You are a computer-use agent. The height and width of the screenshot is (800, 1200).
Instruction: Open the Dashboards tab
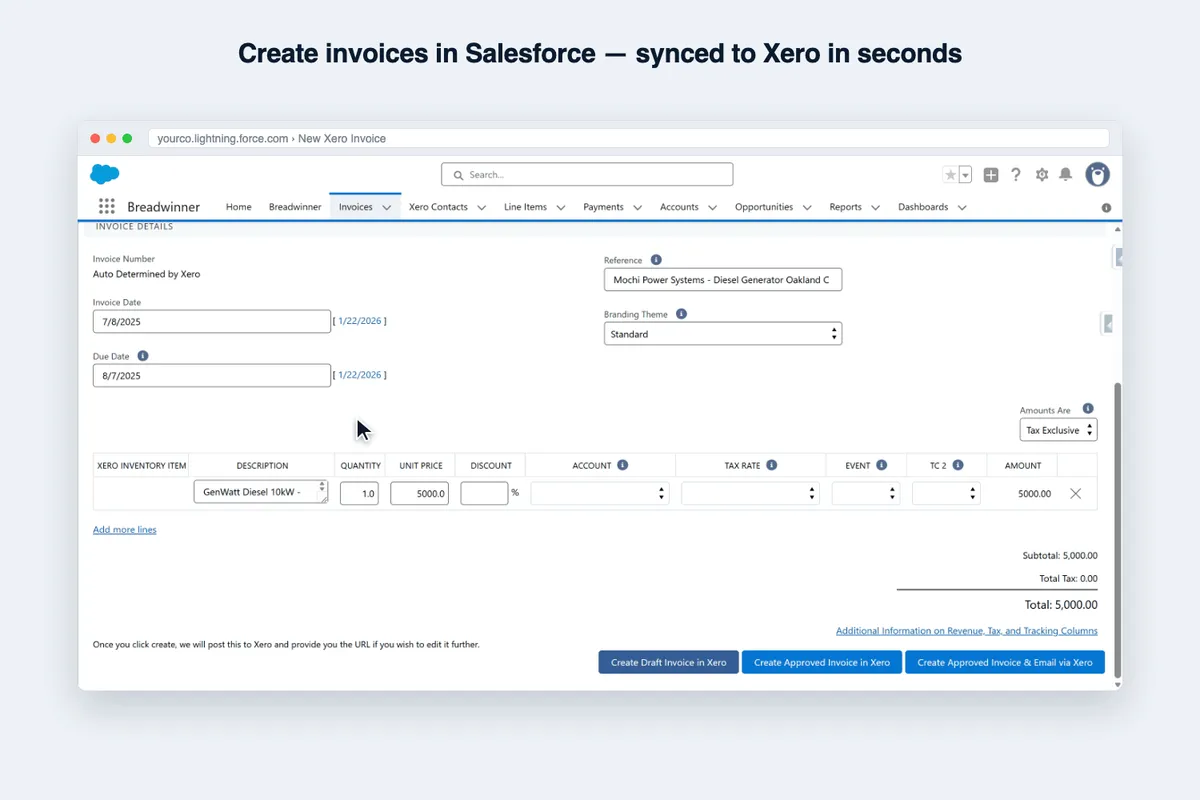point(923,207)
